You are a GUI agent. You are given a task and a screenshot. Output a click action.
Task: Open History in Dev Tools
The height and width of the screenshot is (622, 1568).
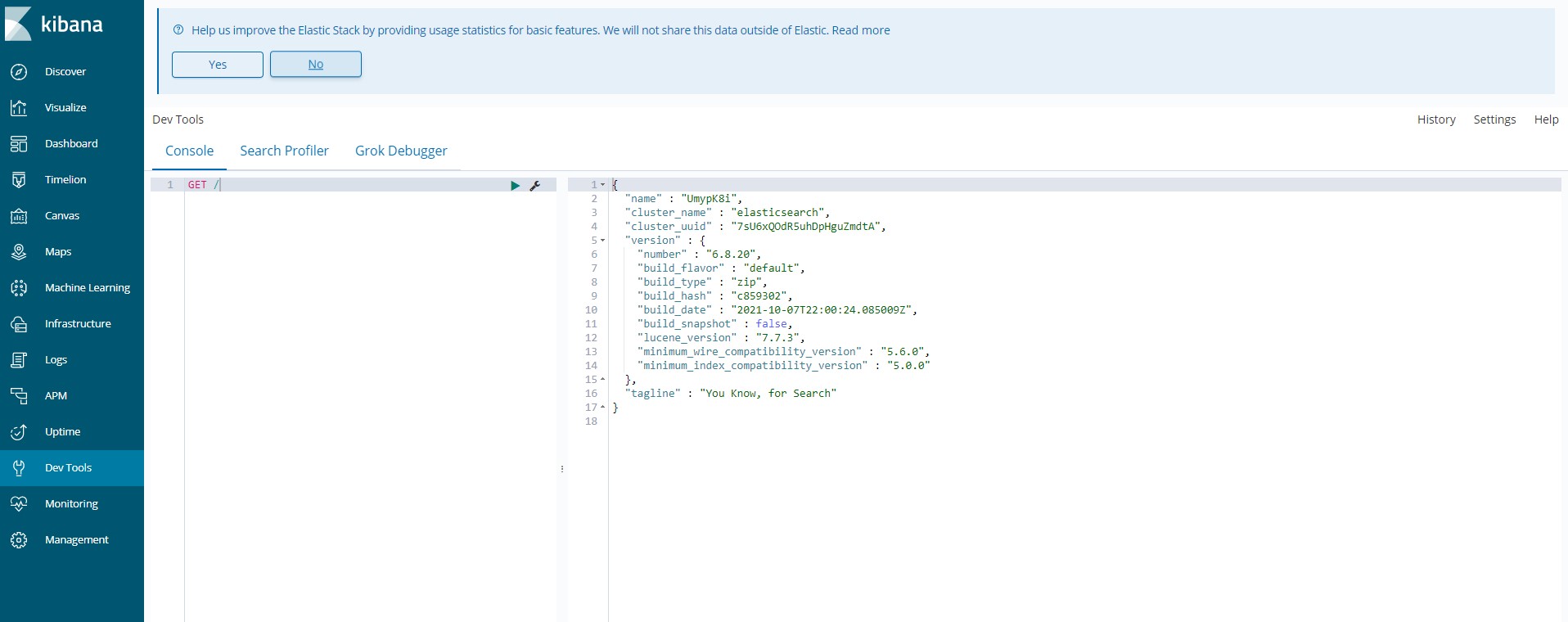point(1436,119)
